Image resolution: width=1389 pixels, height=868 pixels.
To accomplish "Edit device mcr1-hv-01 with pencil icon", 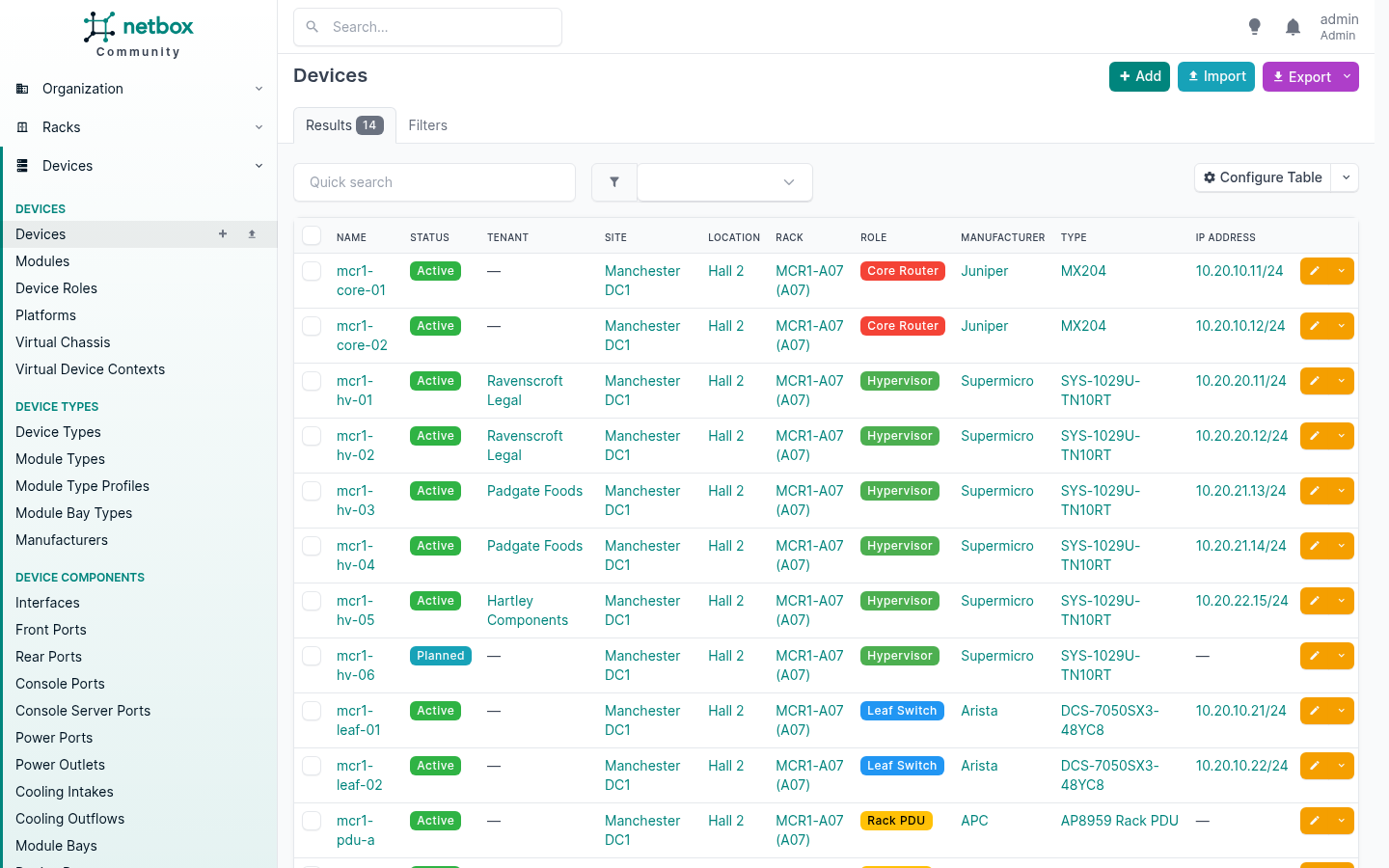I will pos(1315,381).
